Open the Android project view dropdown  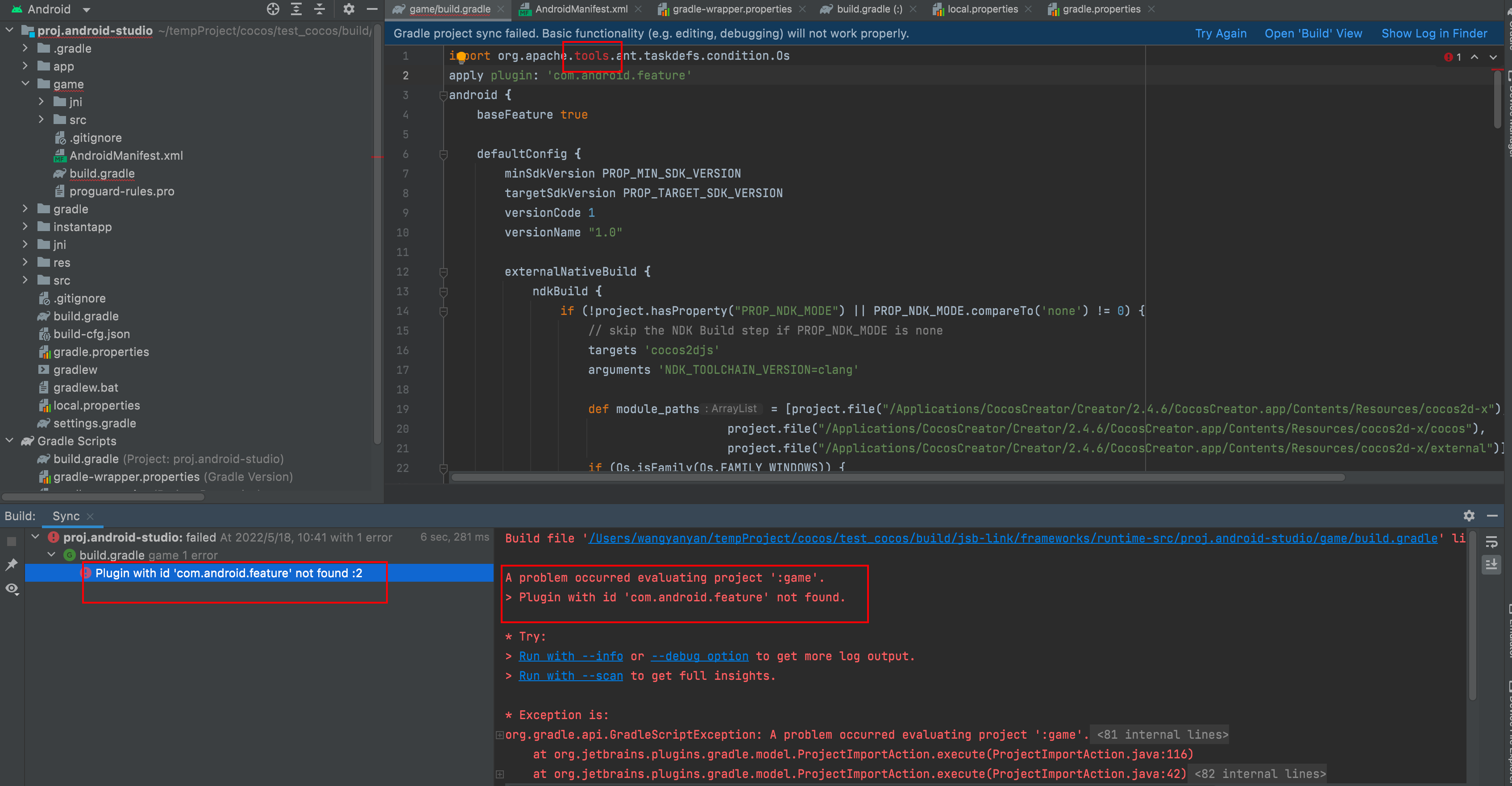tap(86, 9)
